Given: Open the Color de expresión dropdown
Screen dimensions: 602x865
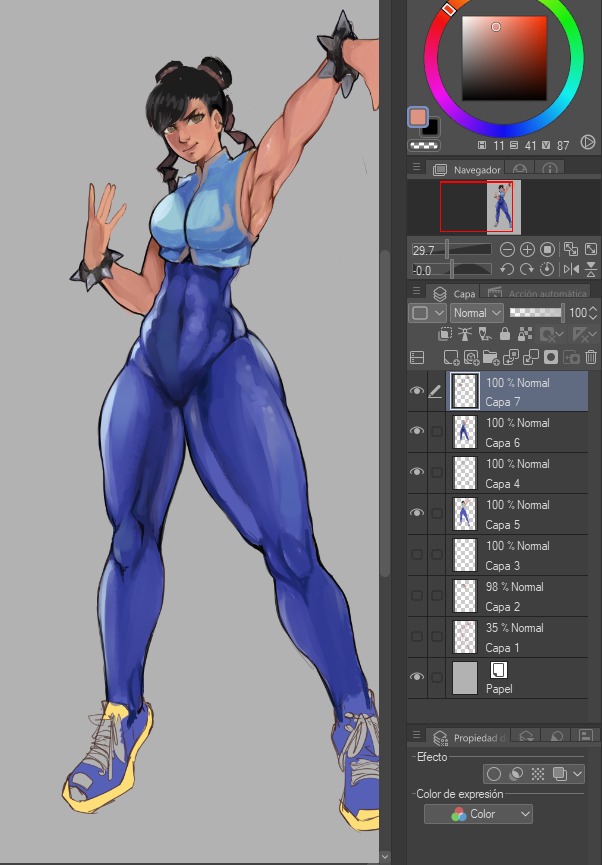Looking at the screenshot, I should (x=478, y=814).
